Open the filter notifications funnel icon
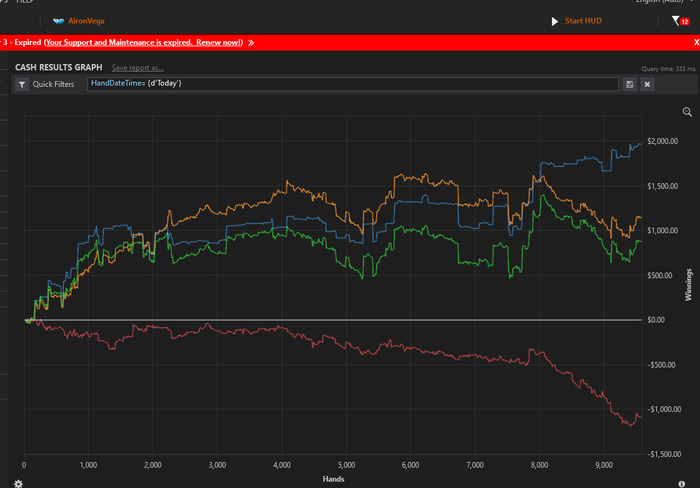 click(678, 20)
